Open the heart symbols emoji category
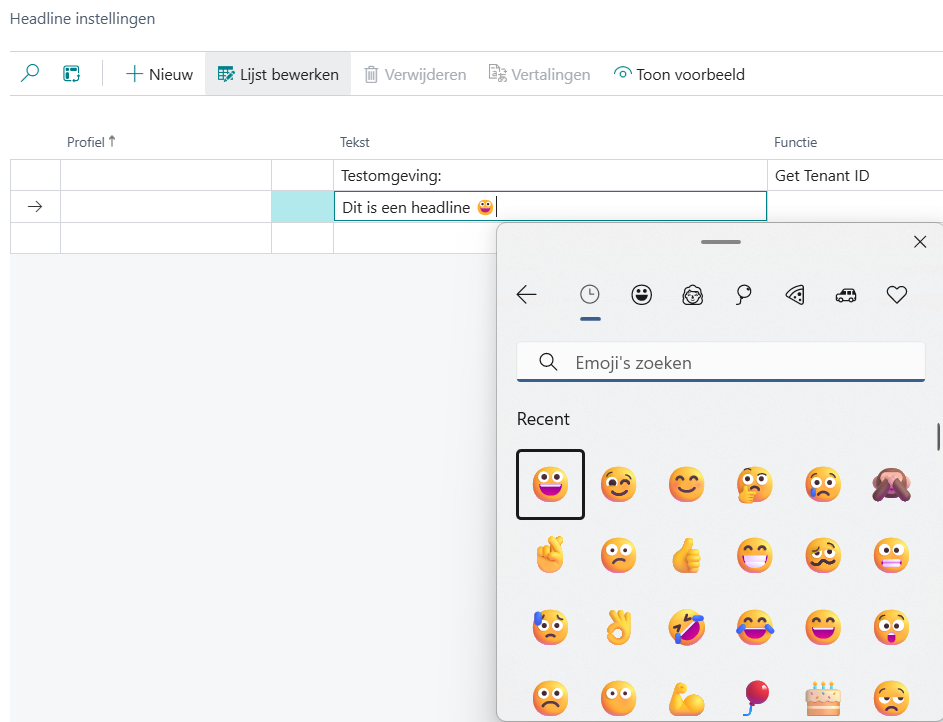The width and height of the screenshot is (943, 722). click(x=897, y=294)
